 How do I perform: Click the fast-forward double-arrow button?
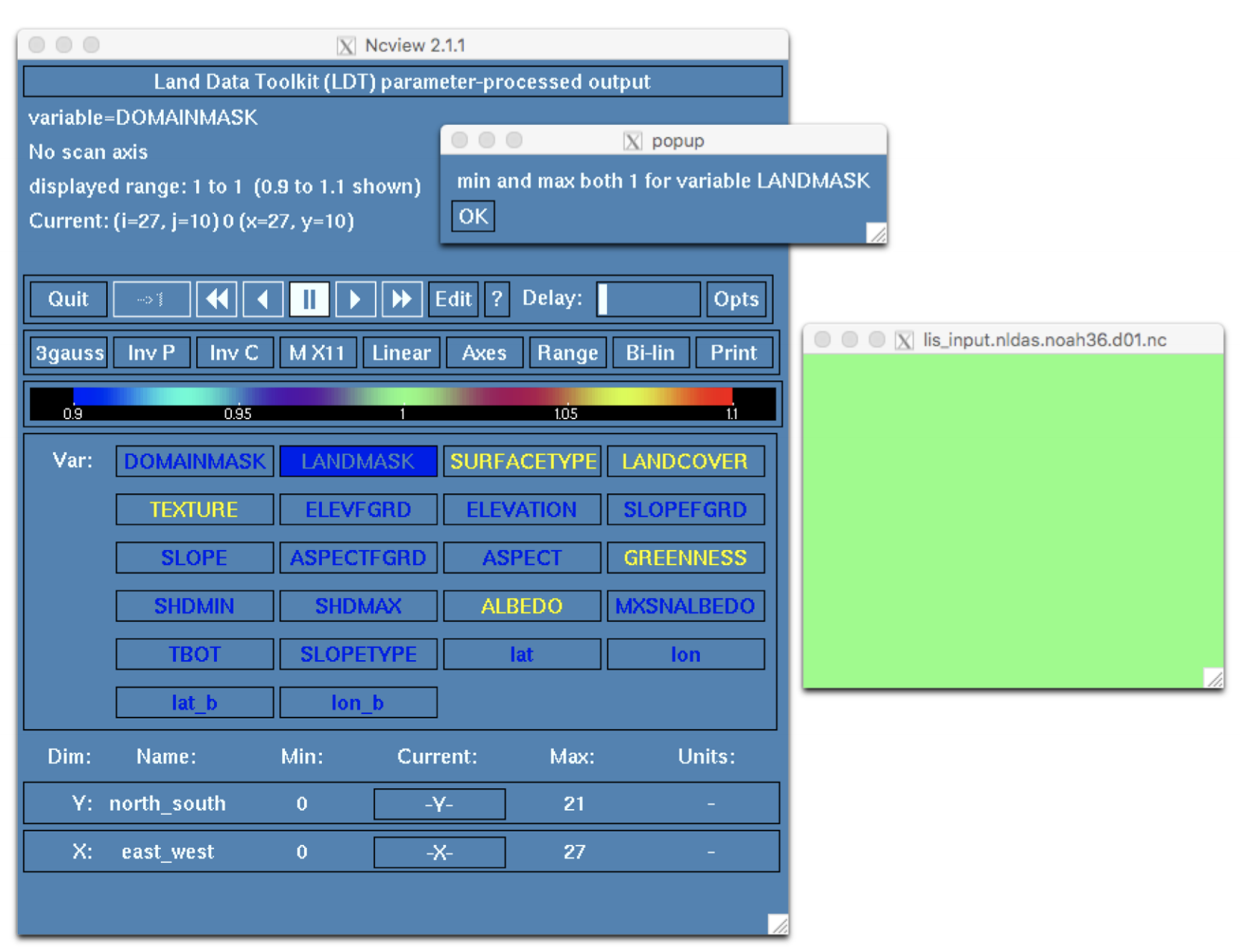tap(402, 299)
